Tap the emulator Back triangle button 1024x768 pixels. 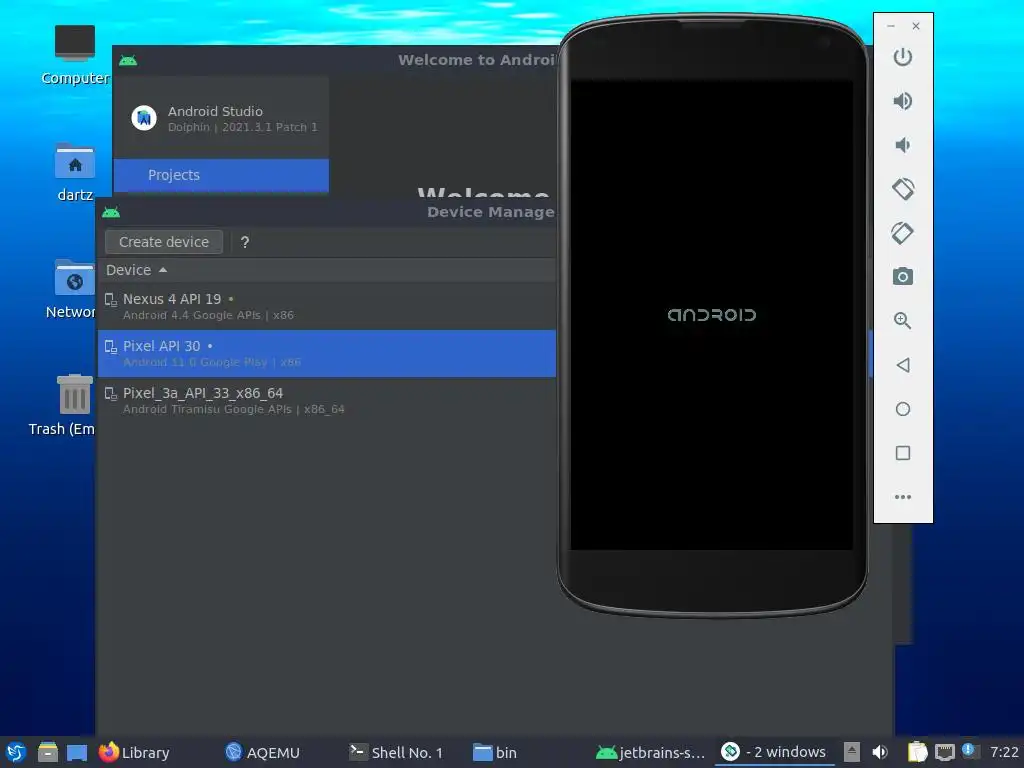[x=903, y=364]
